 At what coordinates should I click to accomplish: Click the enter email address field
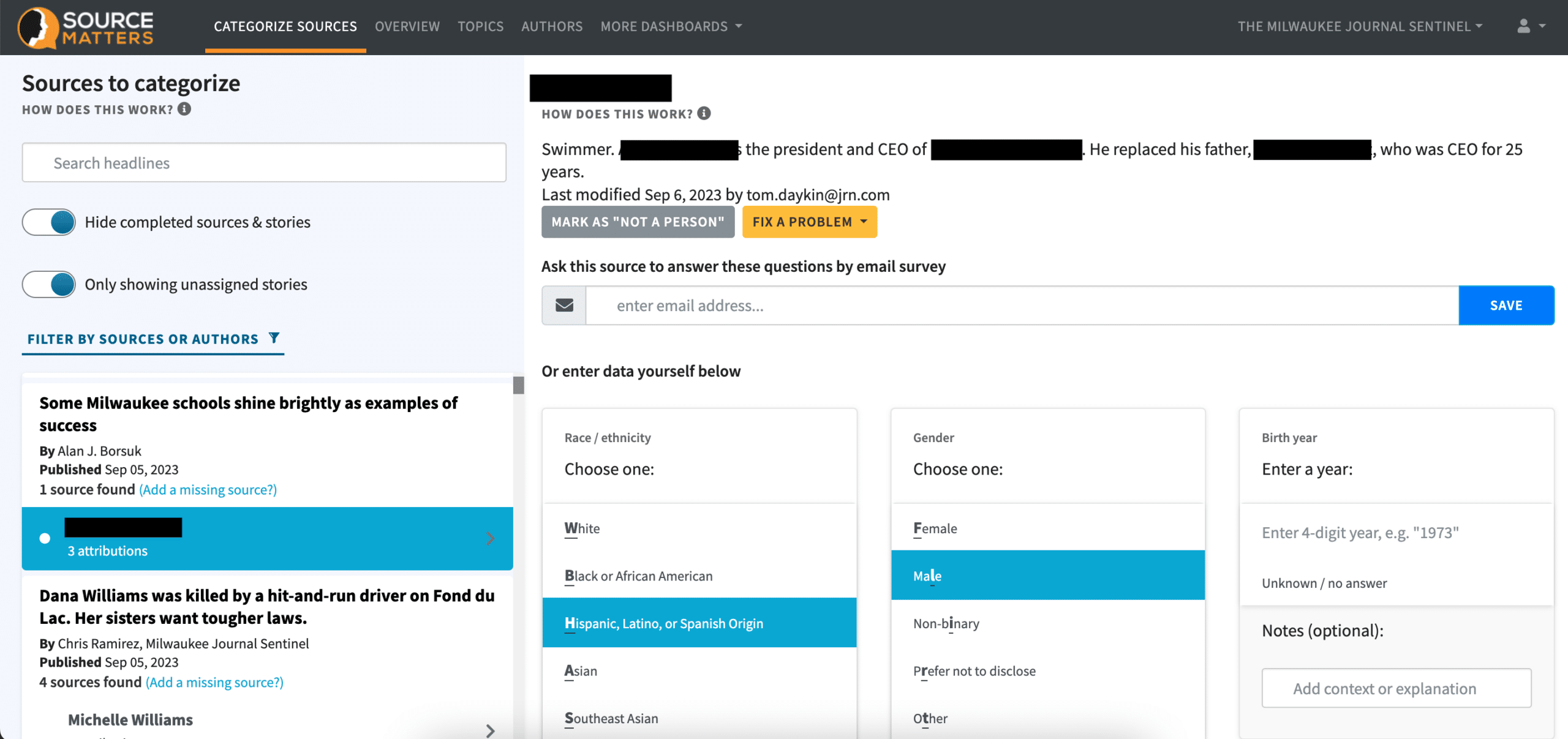click(x=1022, y=305)
